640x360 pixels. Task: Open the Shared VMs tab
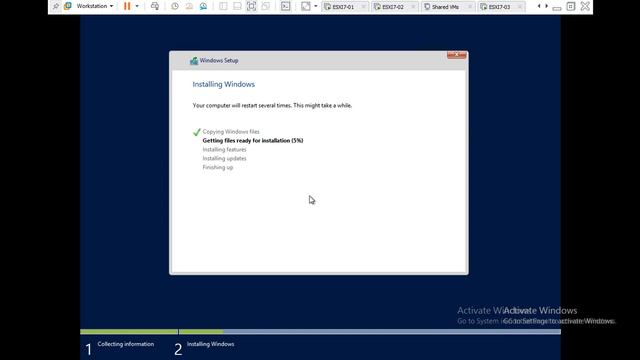click(445, 7)
